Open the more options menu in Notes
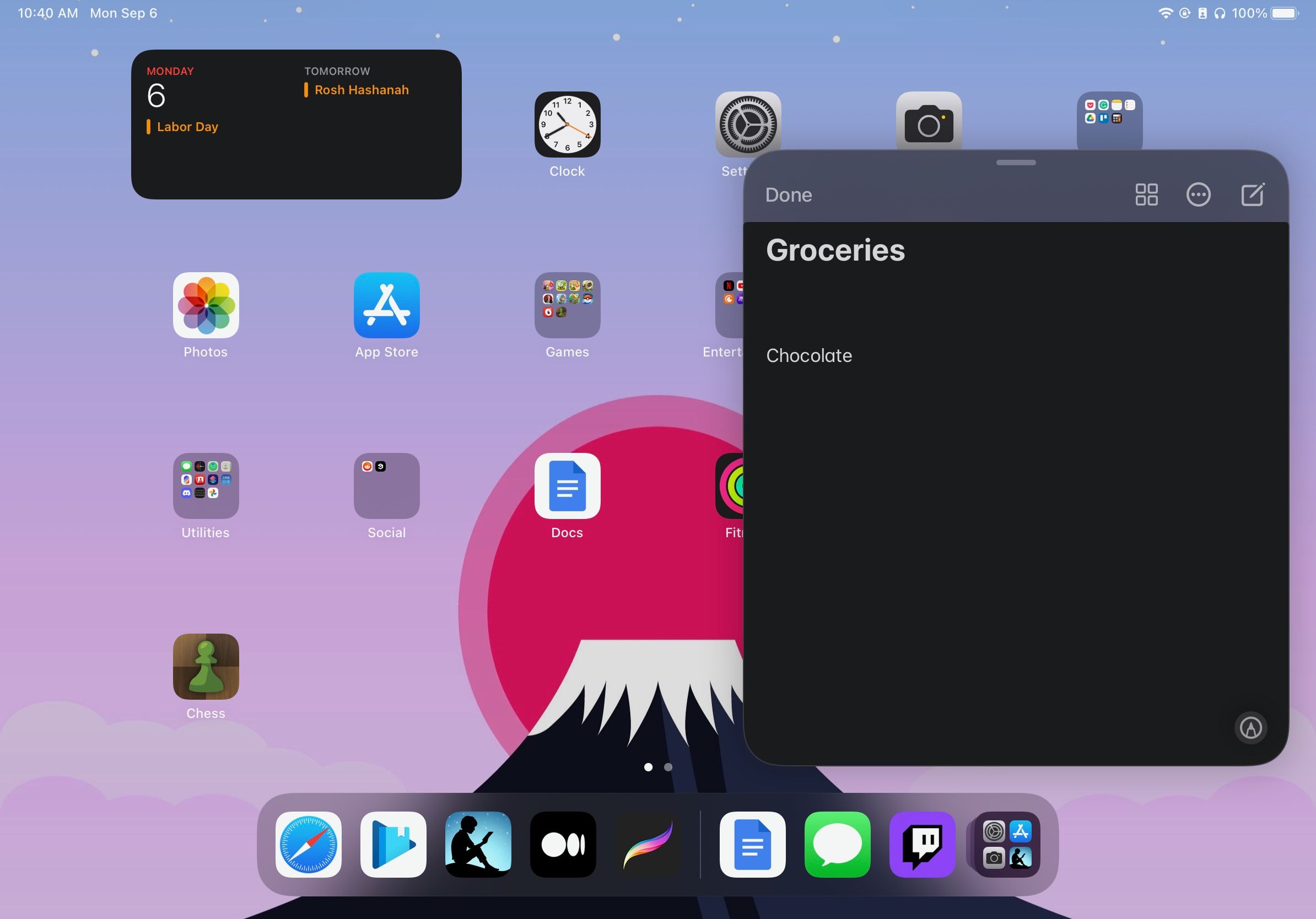The image size is (1316, 919). (1199, 195)
